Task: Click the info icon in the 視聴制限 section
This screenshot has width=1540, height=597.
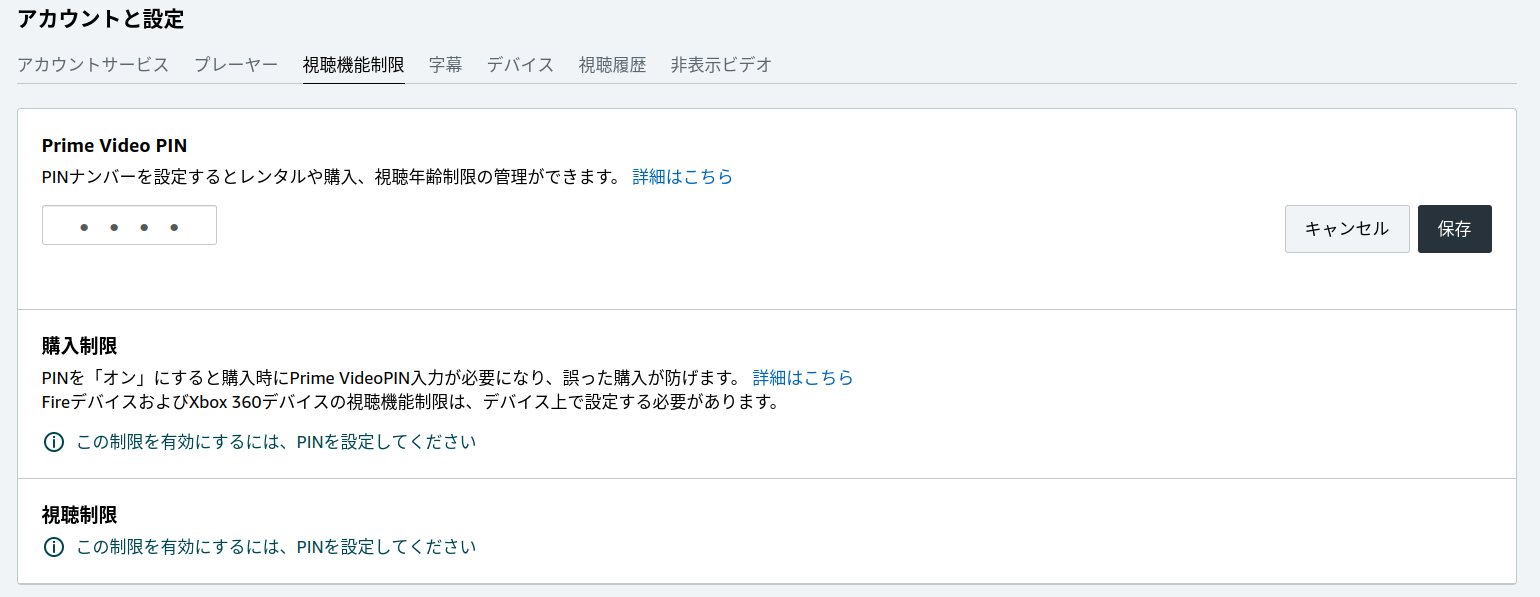Action: click(53, 547)
